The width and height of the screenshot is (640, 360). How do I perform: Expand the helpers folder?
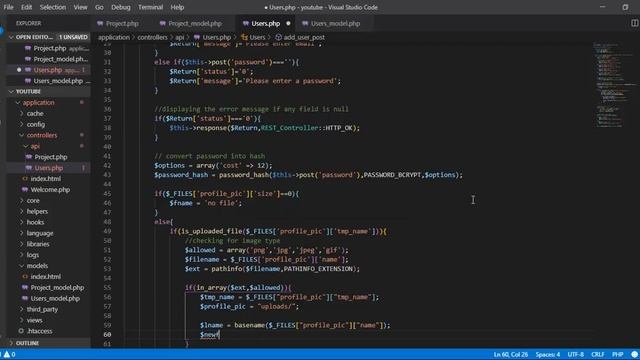click(x=37, y=211)
